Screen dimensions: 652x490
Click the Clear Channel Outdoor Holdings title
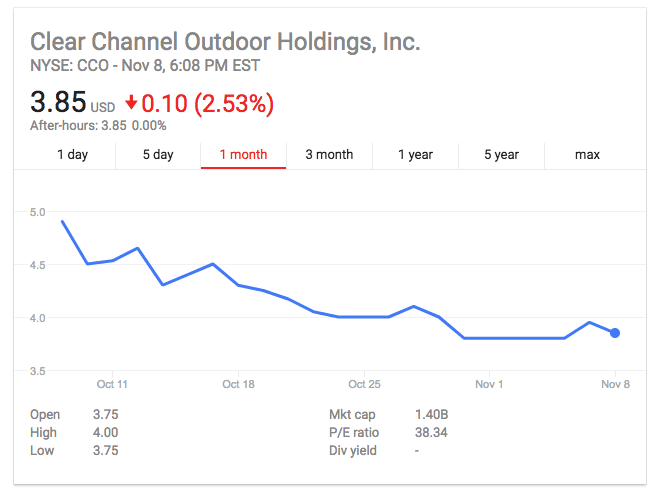pyautogui.click(x=225, y=42)
